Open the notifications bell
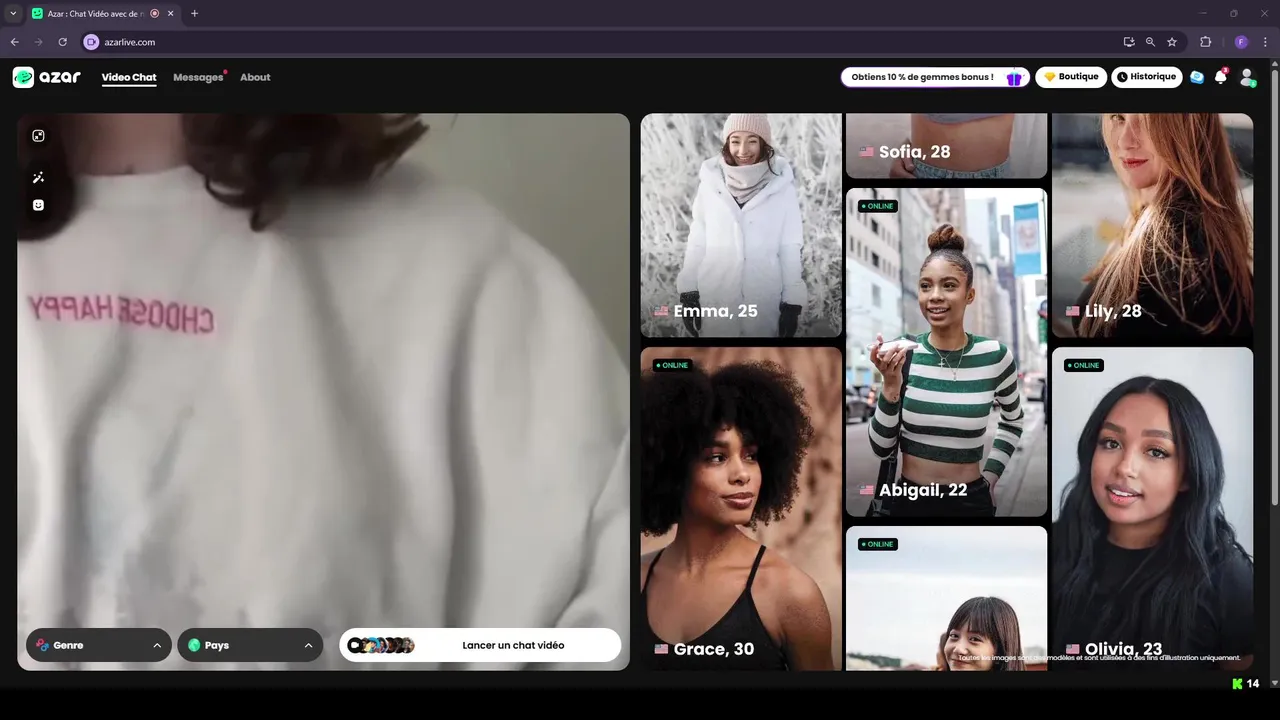This screenshot has height=720, width=1280. tap(1221, 77)
